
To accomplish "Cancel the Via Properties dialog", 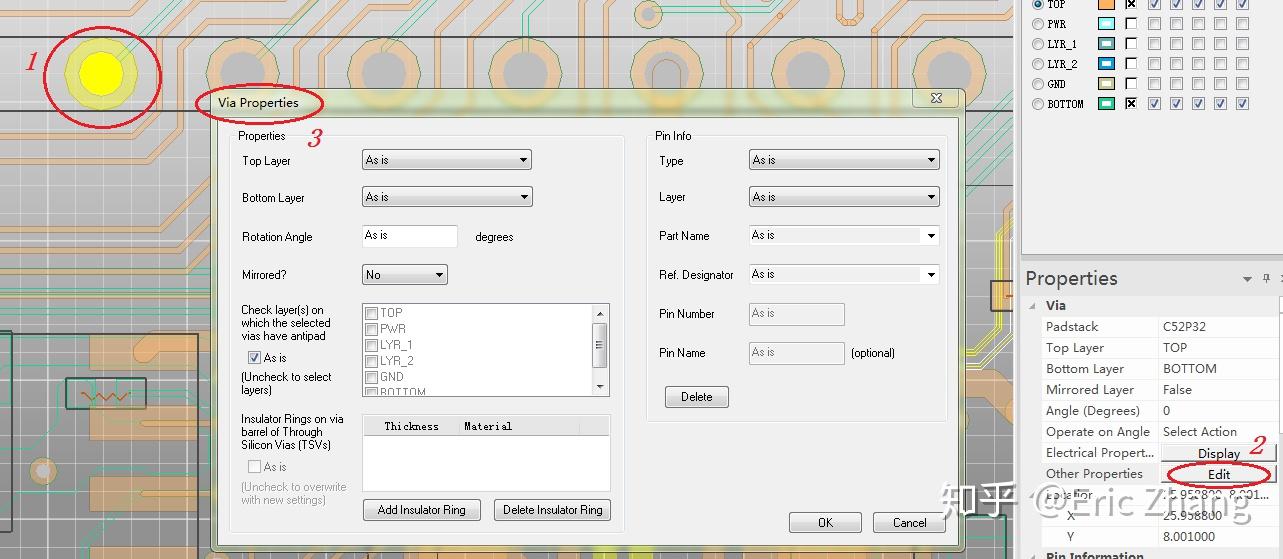I will click(x=909, y=522).
